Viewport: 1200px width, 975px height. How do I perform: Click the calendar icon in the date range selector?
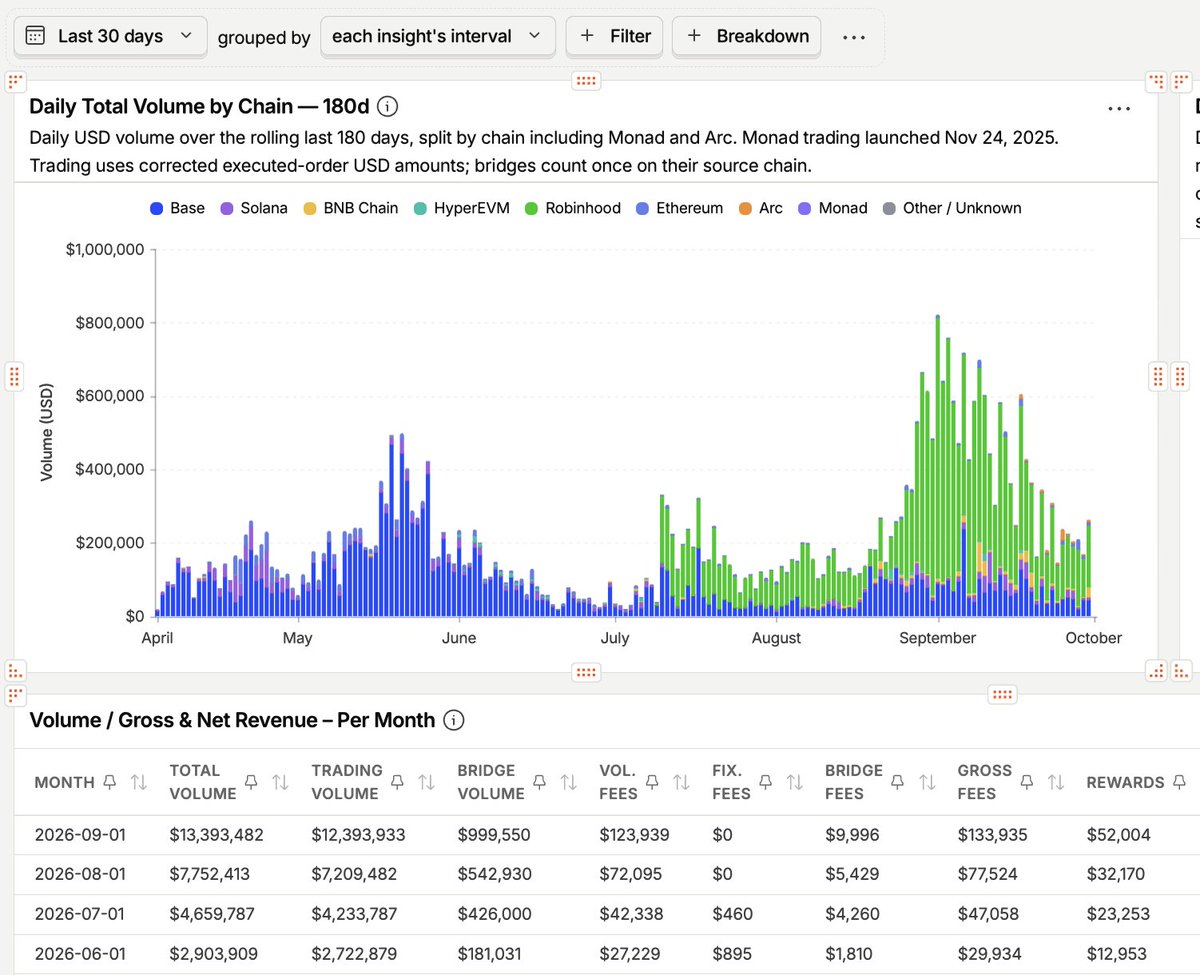pos(35,36)
